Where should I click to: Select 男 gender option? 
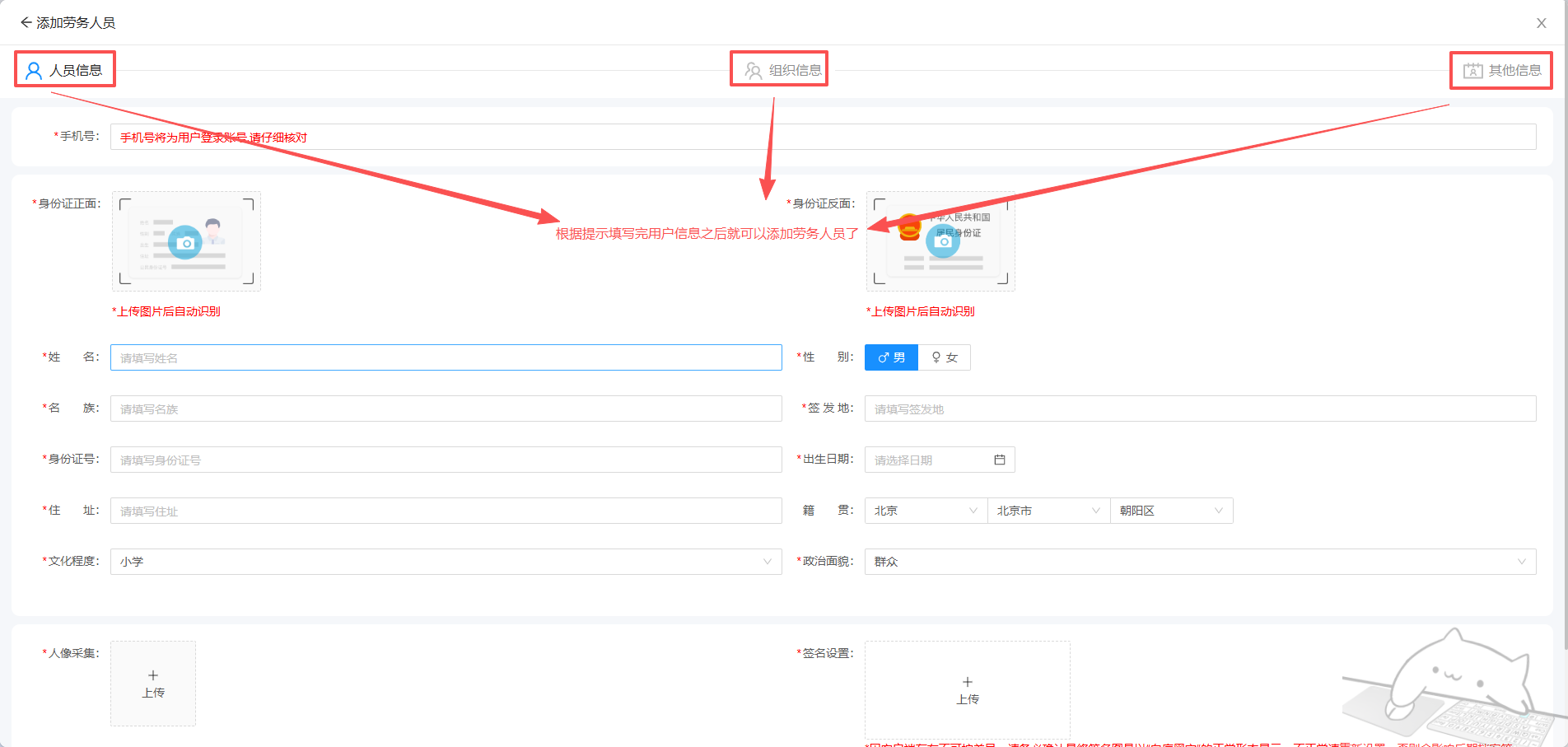891,357
